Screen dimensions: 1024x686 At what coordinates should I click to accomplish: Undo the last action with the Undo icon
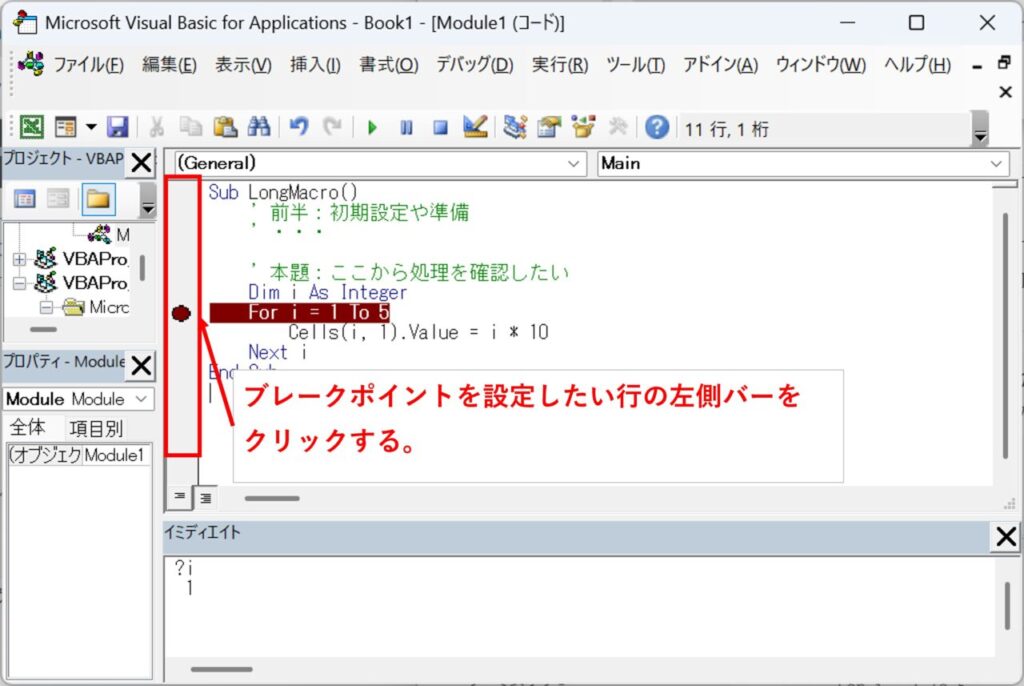coord(298,127)
